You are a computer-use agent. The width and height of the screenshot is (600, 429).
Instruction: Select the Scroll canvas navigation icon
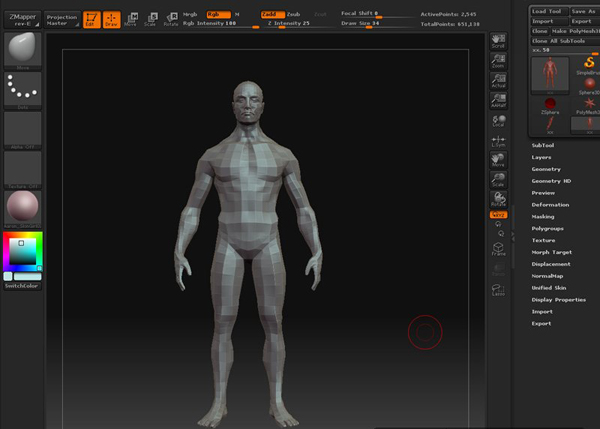498,41
